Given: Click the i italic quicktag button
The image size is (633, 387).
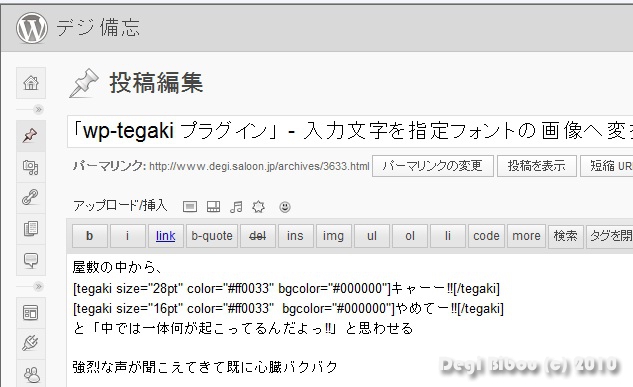Looking at the screenshot, I should [128, 236].
